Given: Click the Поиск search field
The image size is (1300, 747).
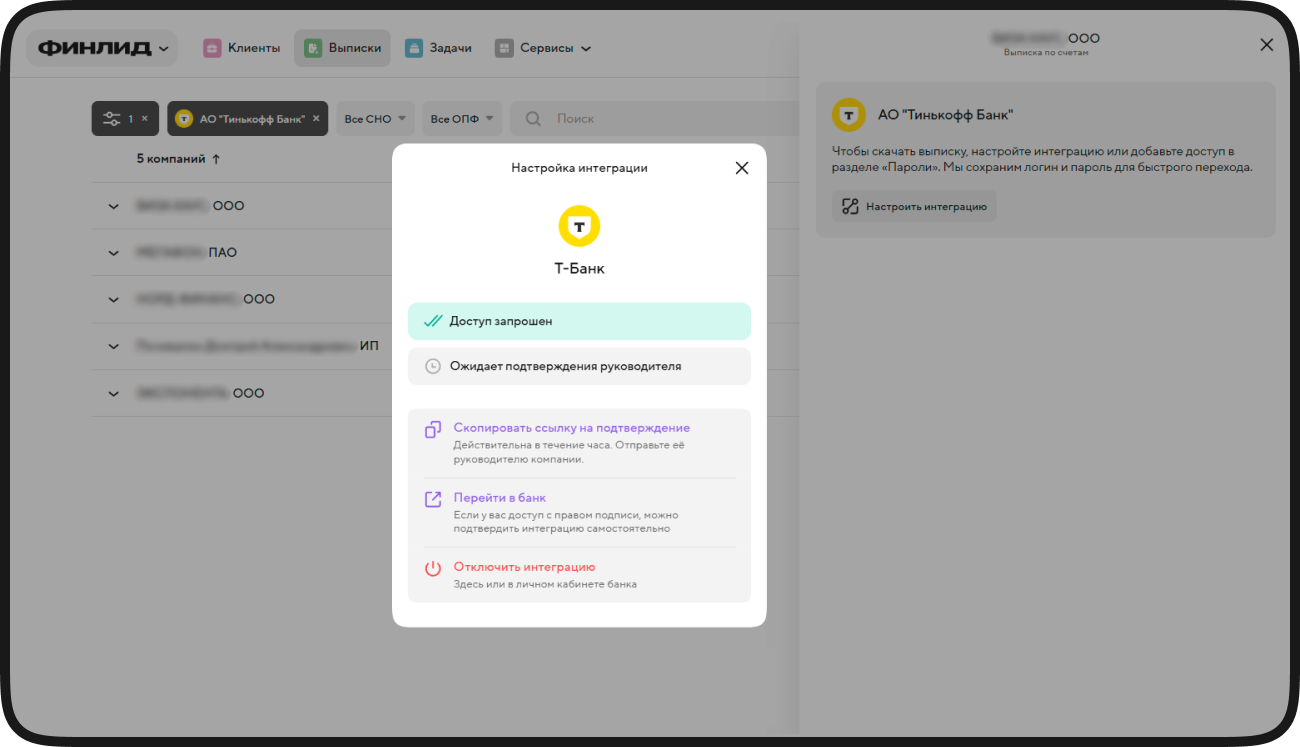Looking at the screenshot, I should coord(655,119).
